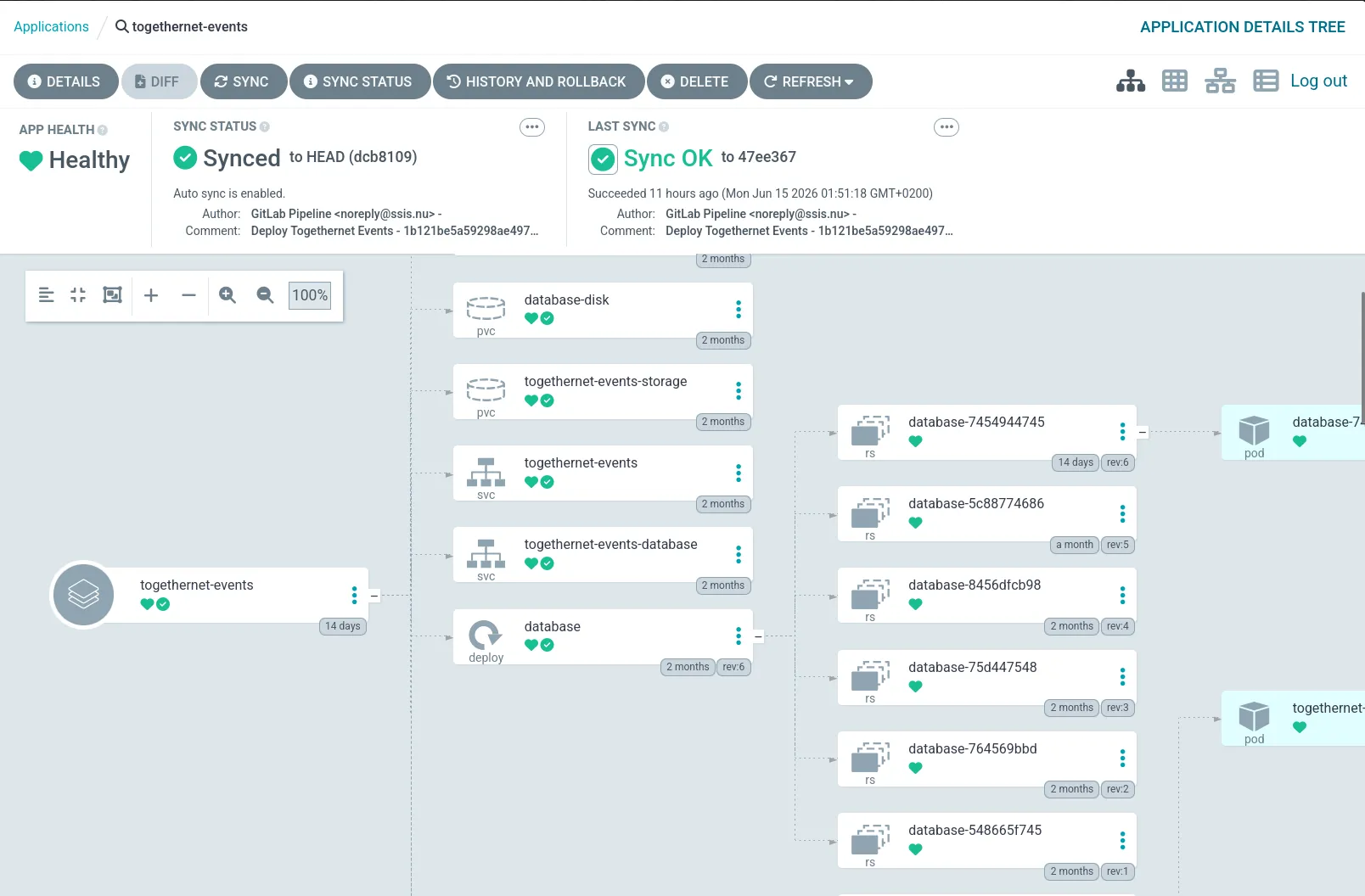Viewport: 1365px width, 896px height.
Task: Collapse the togethernet-events application node children
Action: (374, 596)
